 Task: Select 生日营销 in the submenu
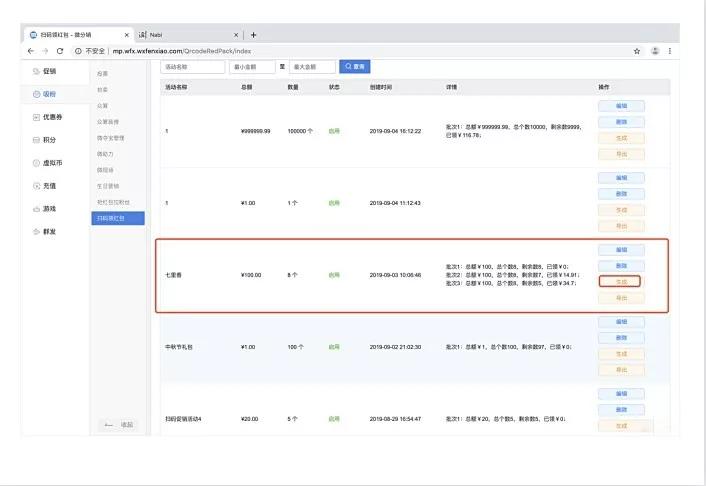coord(108,186)
